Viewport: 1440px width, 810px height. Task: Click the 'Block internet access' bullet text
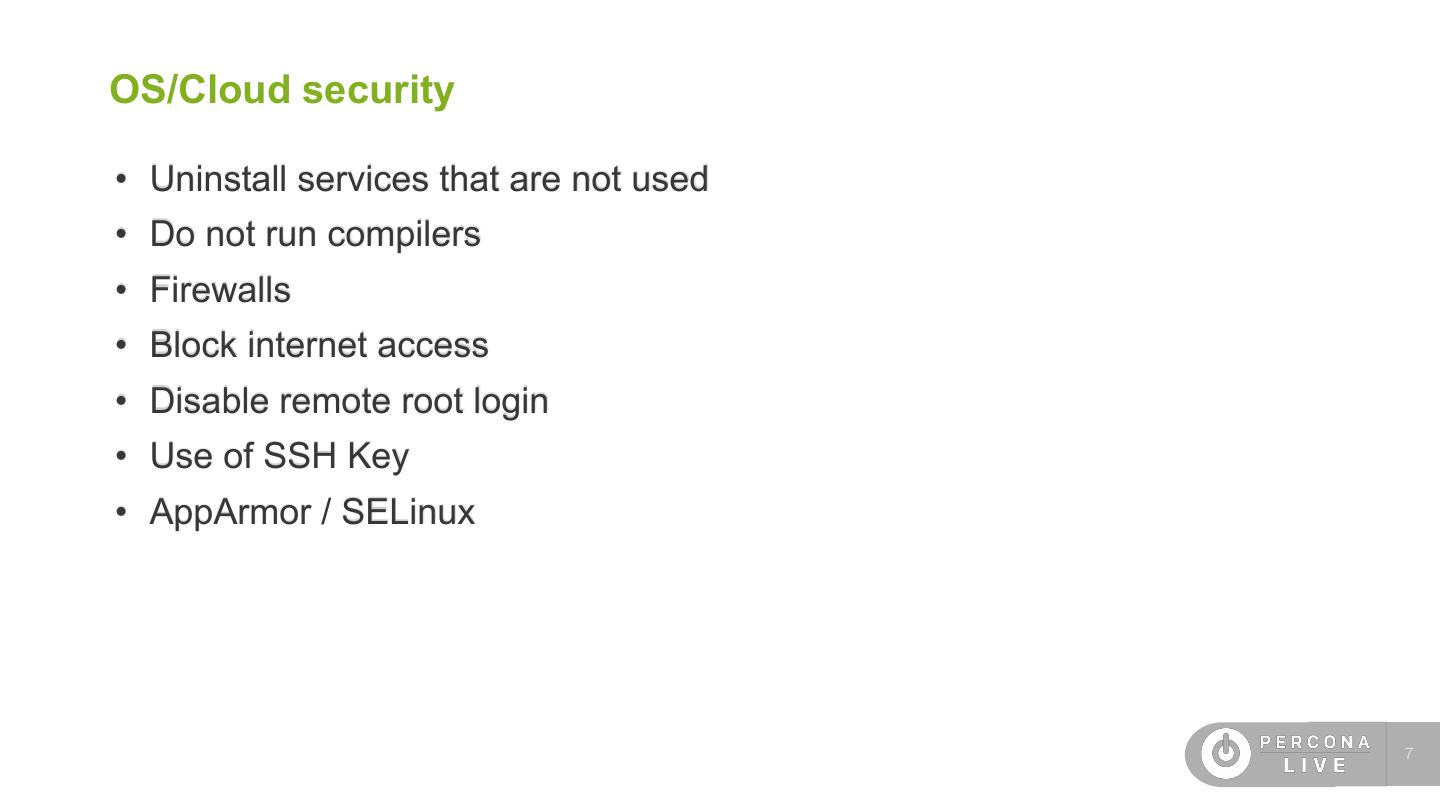(319, 345)
